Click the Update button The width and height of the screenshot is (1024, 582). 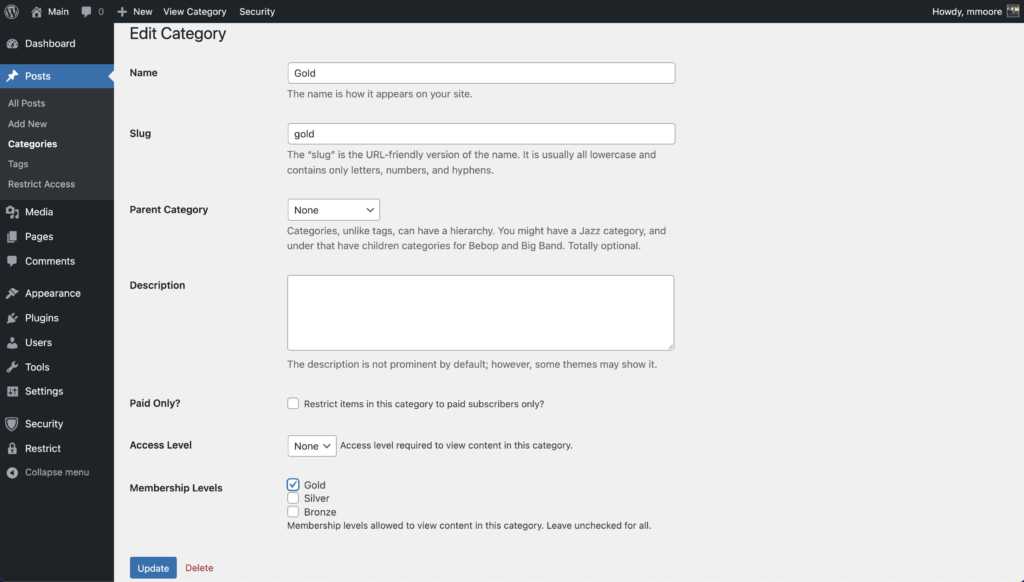click(153, 568)
